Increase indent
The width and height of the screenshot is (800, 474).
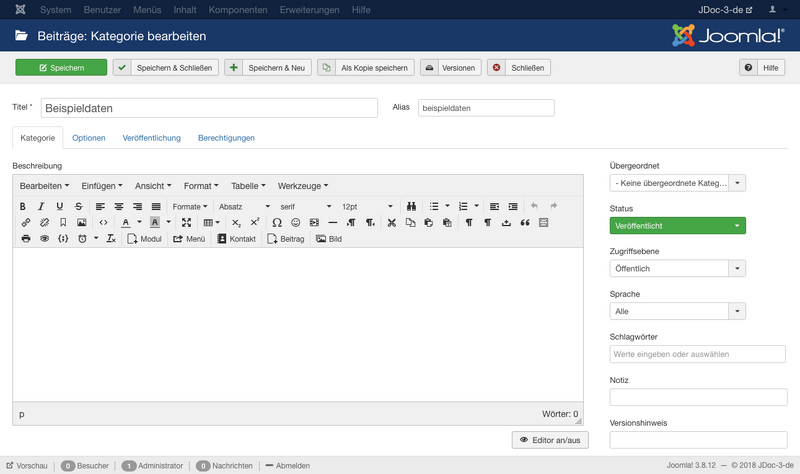tap(513, 206)
